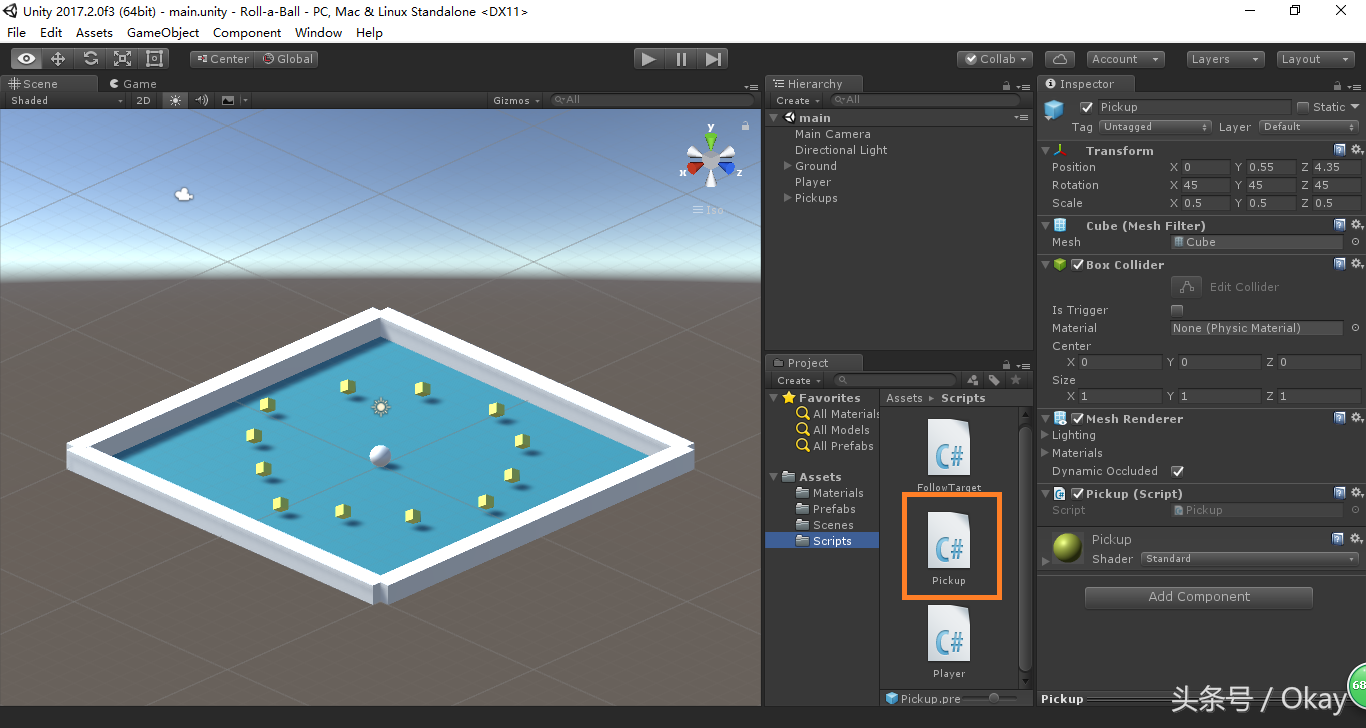Select the Move tool
This screenshot has height=728, width=1366.
58,59
